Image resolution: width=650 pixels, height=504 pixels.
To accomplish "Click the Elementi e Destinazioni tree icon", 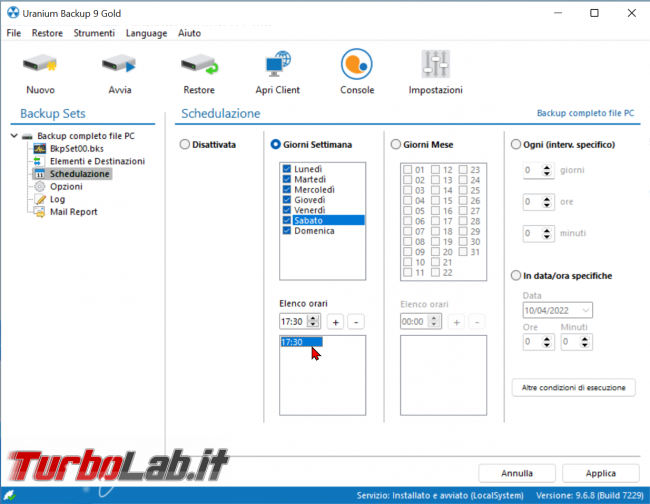I will 38,161.
